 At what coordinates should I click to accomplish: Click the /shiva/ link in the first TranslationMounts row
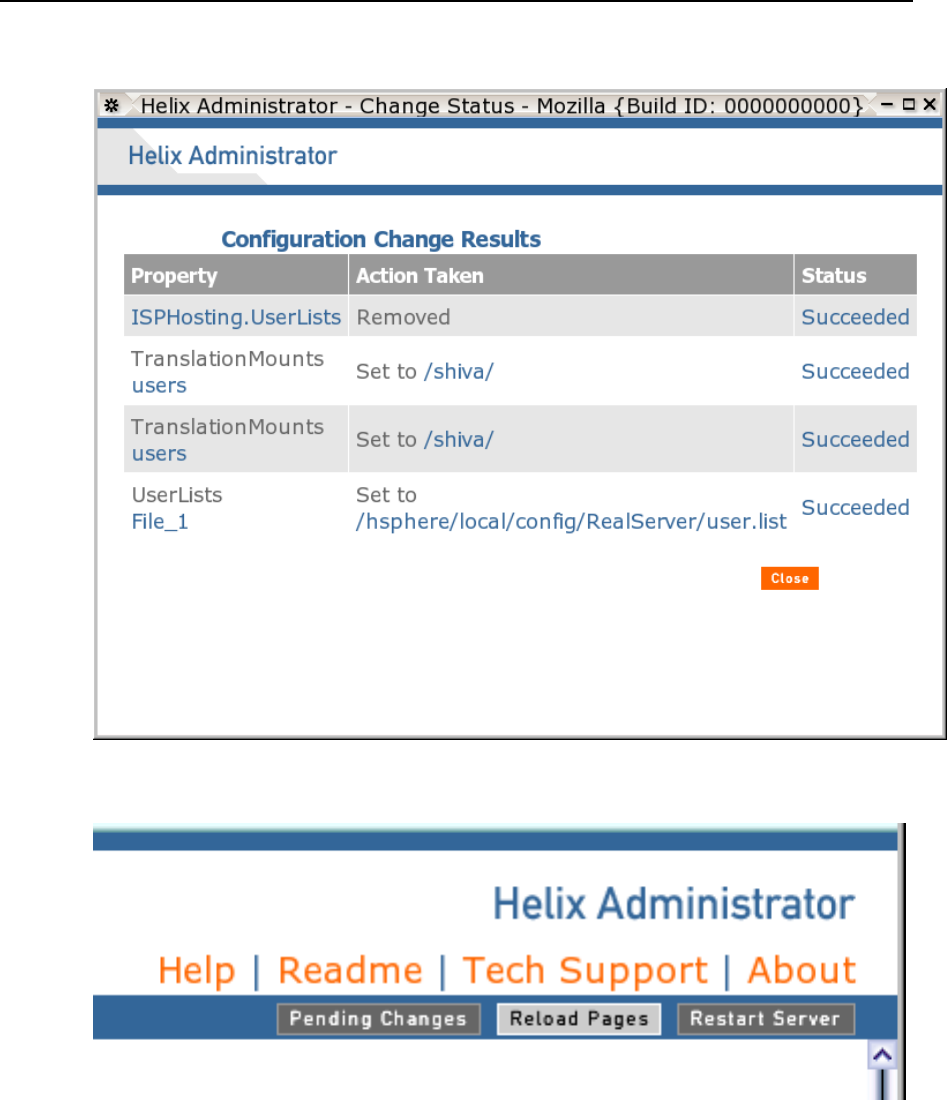(x=459, y=371)
